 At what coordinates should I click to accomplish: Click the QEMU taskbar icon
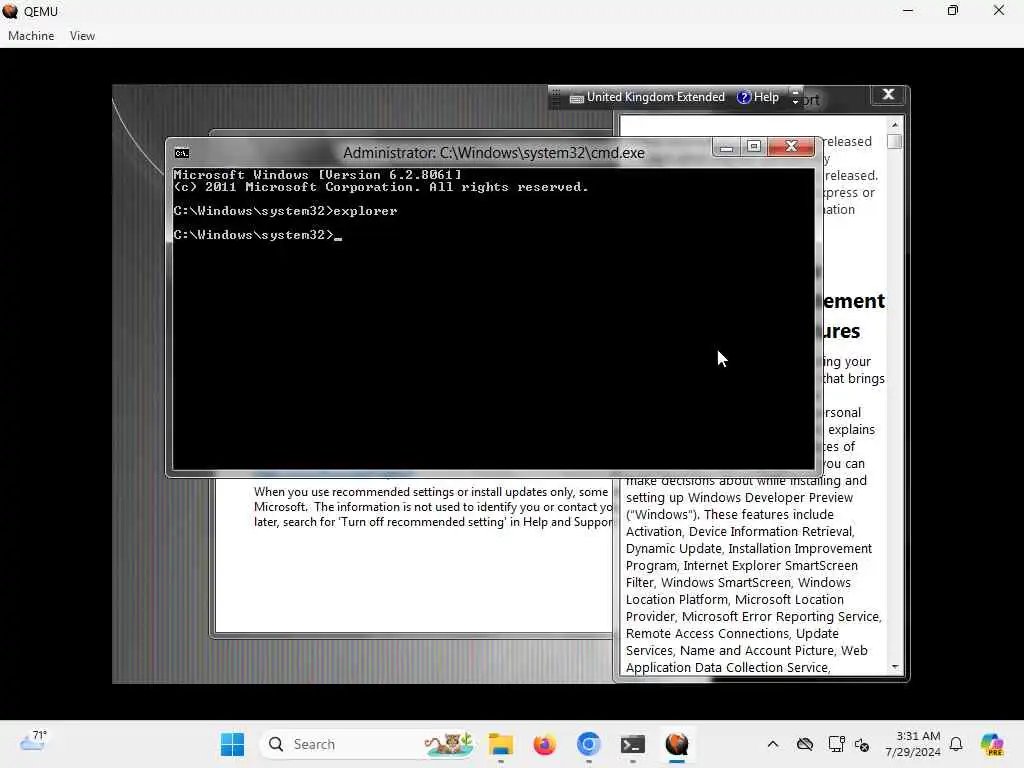pos(677,744)
